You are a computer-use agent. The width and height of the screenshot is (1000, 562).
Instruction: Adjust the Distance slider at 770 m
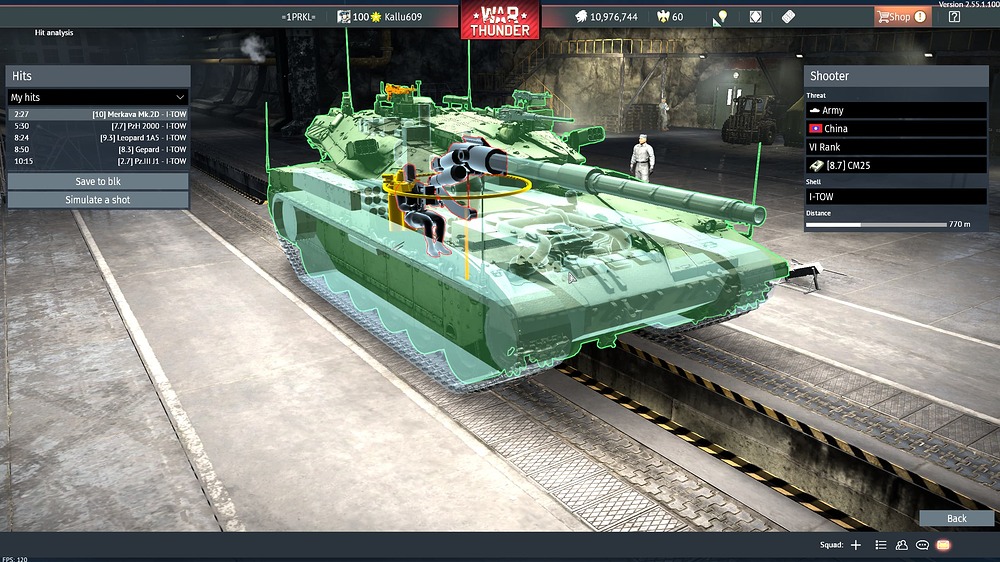(x=876, y=225)
